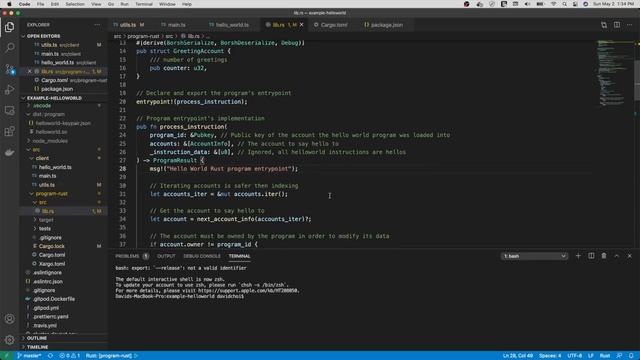This screenshot has width=640, height=360.
Task: Kill the terminal with trash icon
Action: [604, 256]
